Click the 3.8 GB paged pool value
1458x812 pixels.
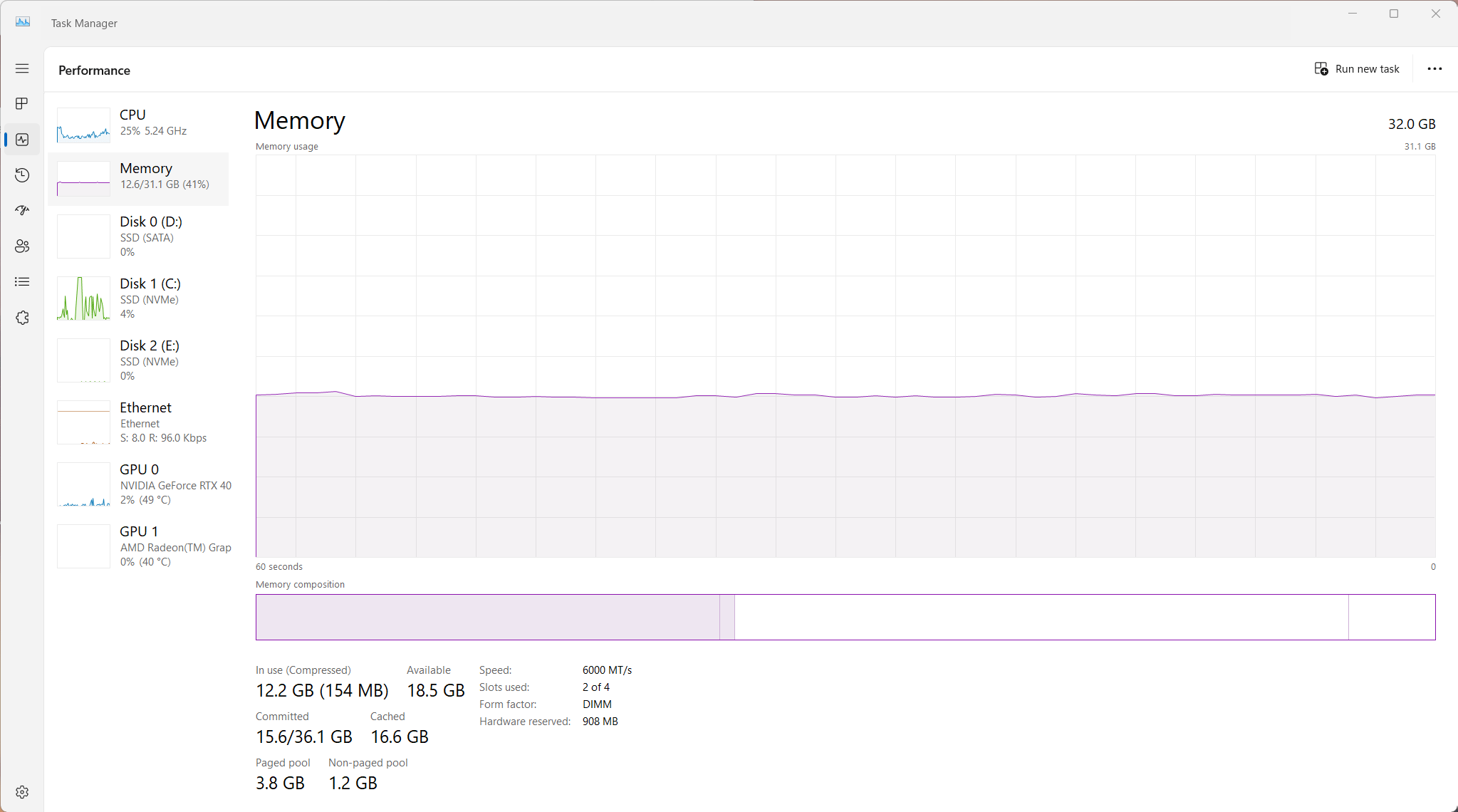point(280,783)
